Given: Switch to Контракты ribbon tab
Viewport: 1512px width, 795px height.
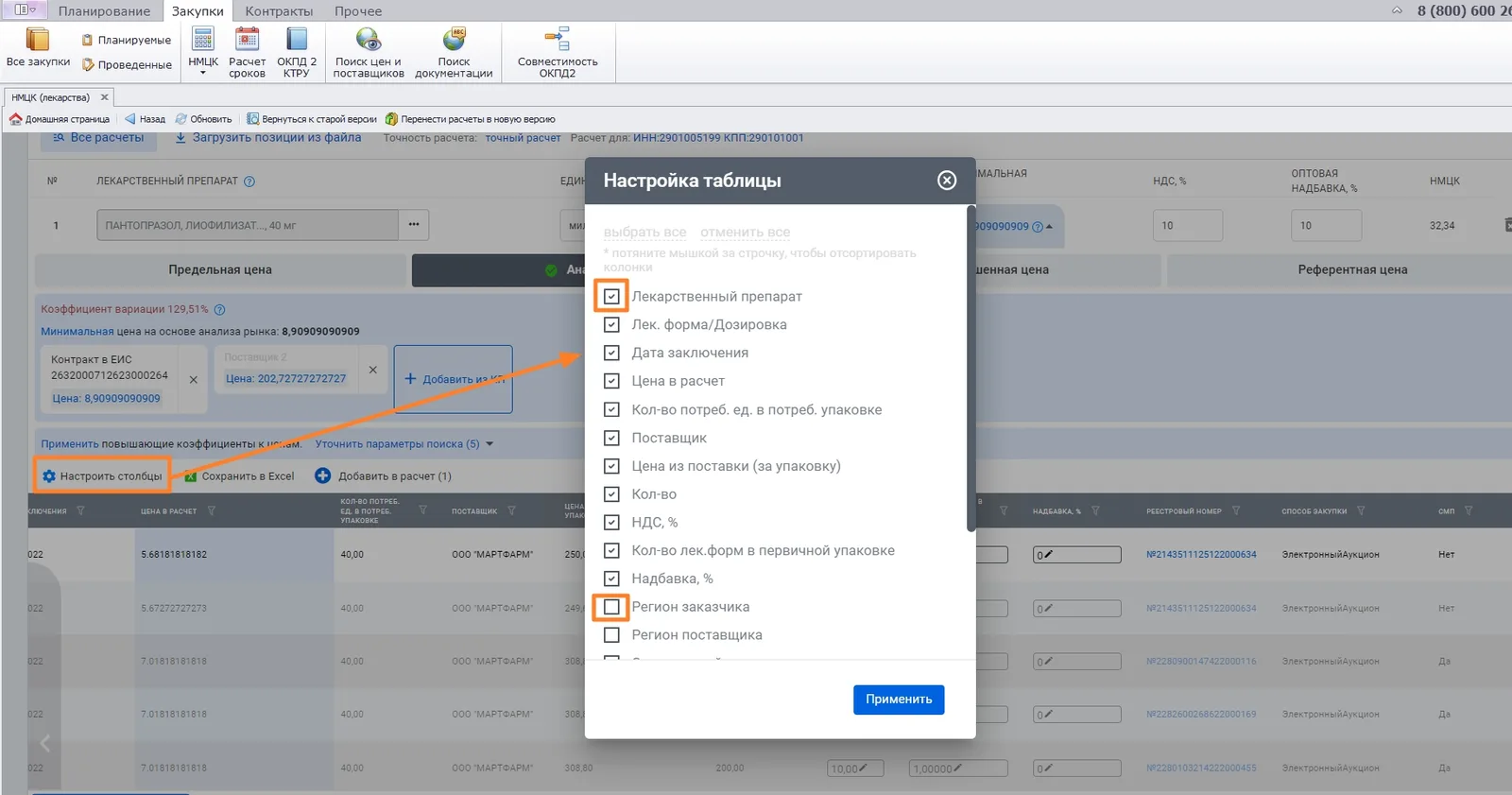Looking at the screenshot, I should tap(279, 11).
